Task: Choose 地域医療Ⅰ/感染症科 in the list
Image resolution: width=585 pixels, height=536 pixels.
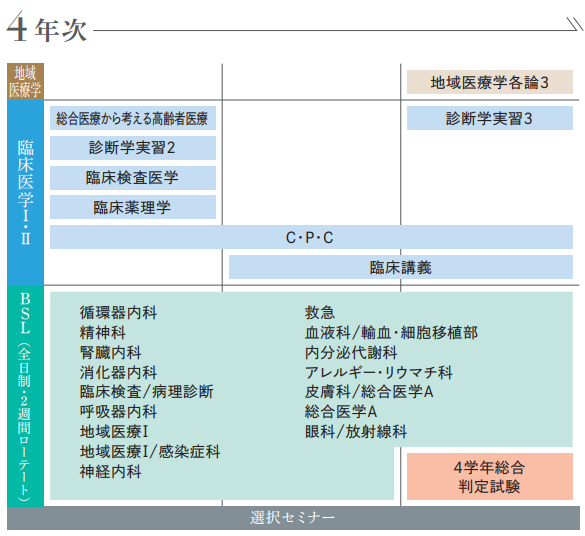Action: point(150,452)
